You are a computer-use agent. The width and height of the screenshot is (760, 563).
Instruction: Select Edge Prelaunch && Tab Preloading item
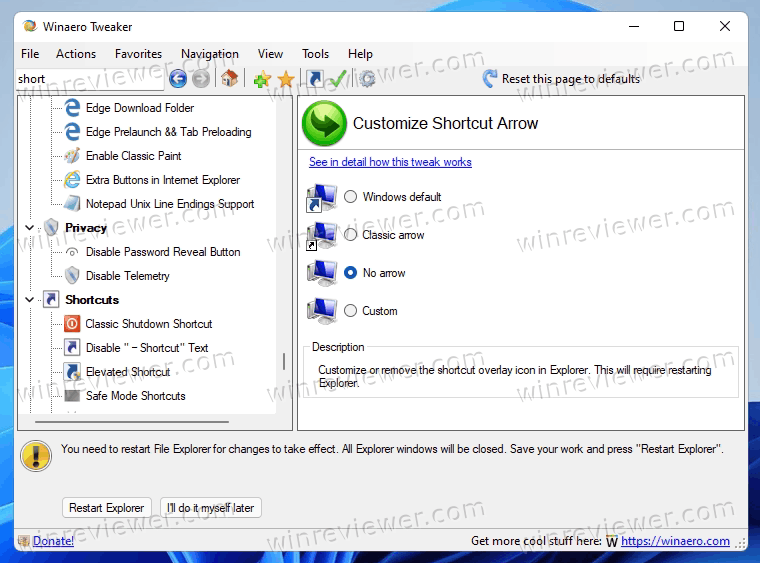(169, 132)
